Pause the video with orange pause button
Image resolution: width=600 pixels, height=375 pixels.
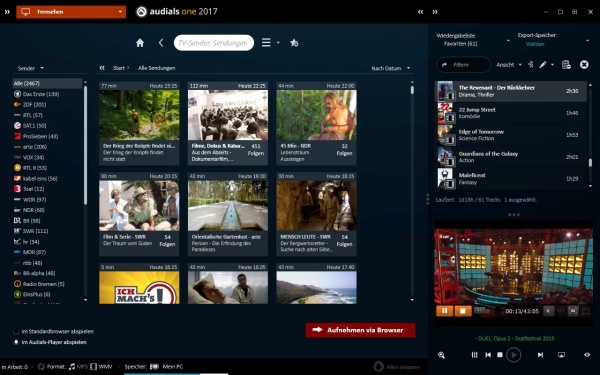coord(445,311)
